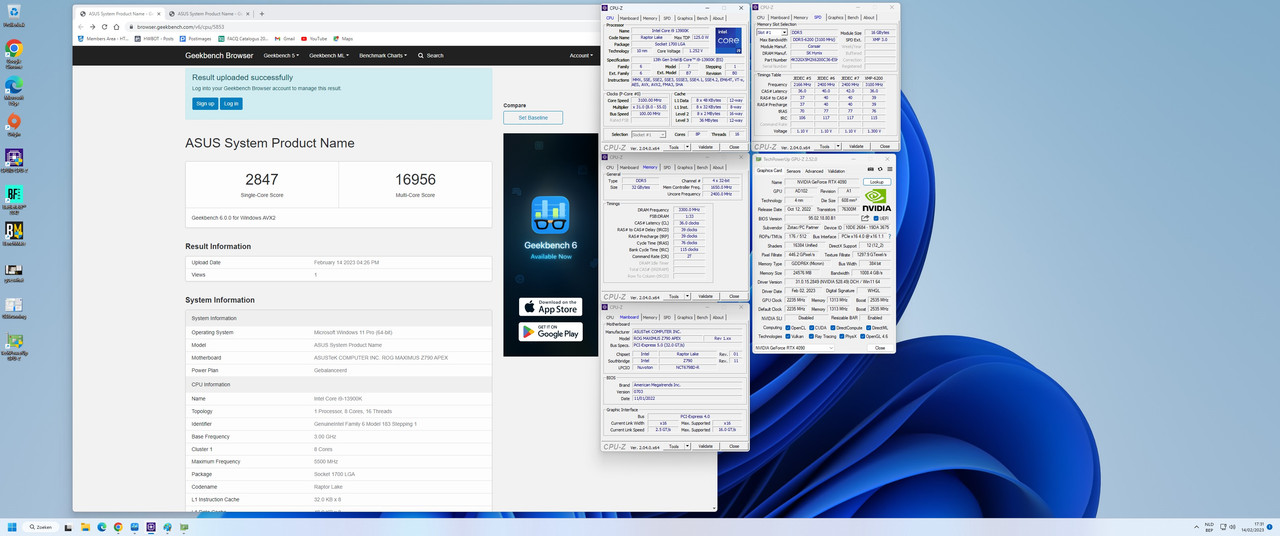Image resolution: width=1280 pixels, height=536 pixels.
Task: Click the Sign up button
Action: coord(205,103)
